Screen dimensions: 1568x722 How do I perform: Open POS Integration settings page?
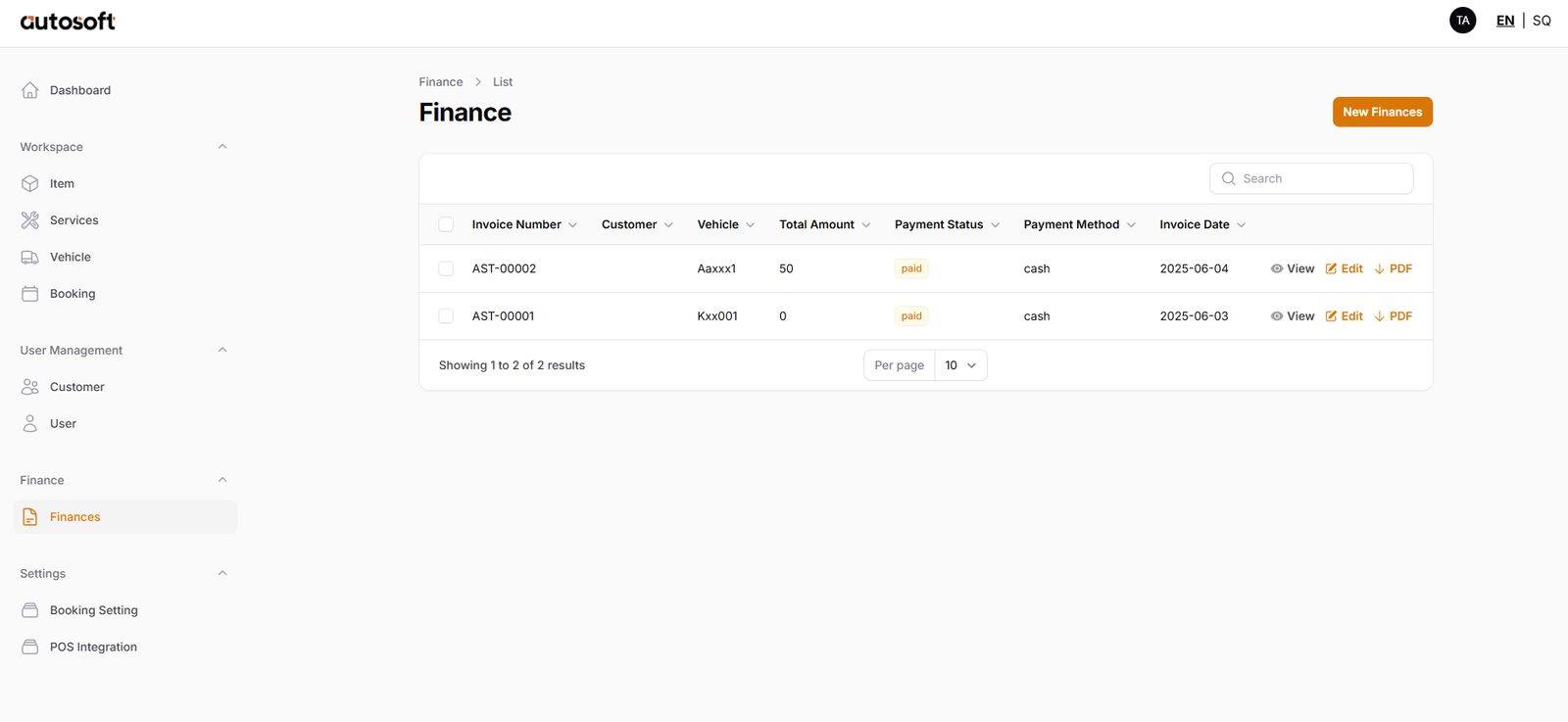[x=93, y=647]
